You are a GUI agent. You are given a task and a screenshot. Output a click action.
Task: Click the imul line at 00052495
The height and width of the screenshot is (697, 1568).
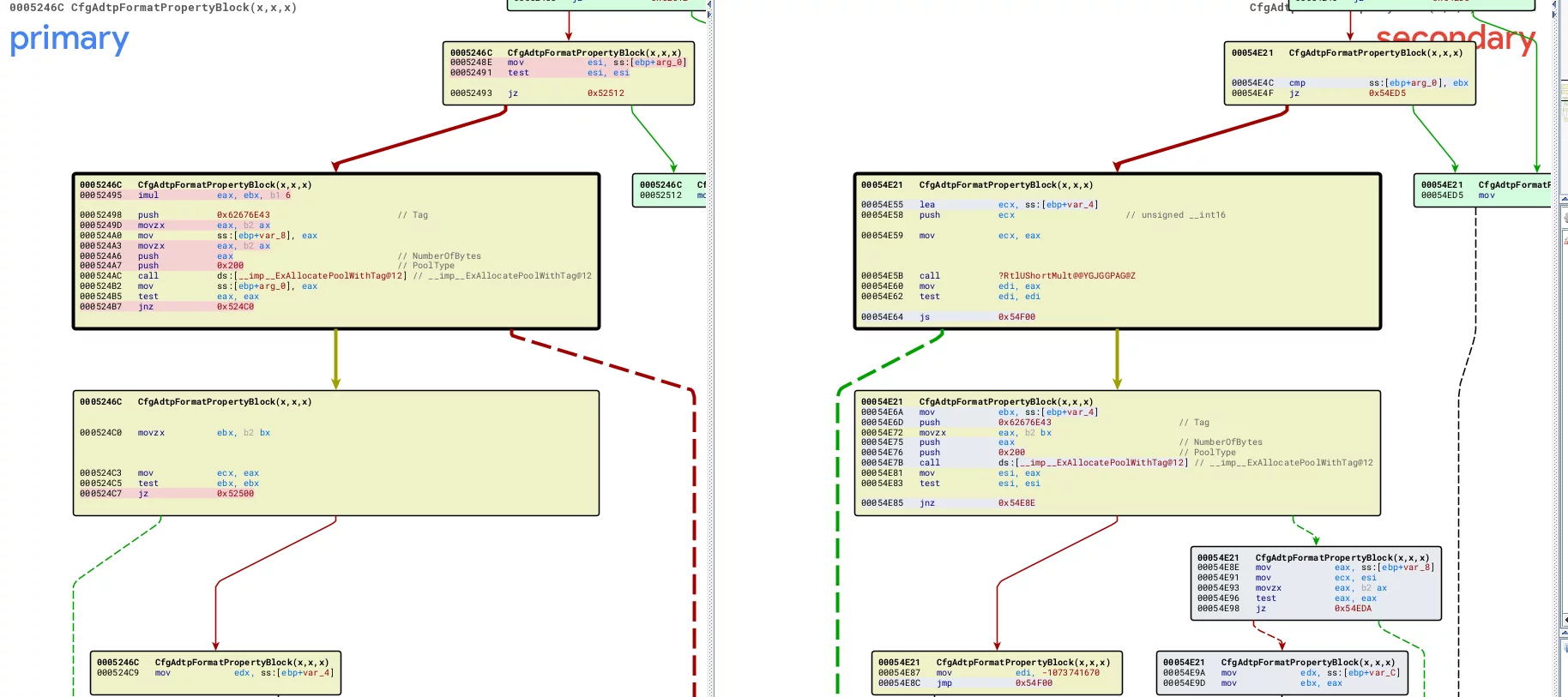(185, 195)
